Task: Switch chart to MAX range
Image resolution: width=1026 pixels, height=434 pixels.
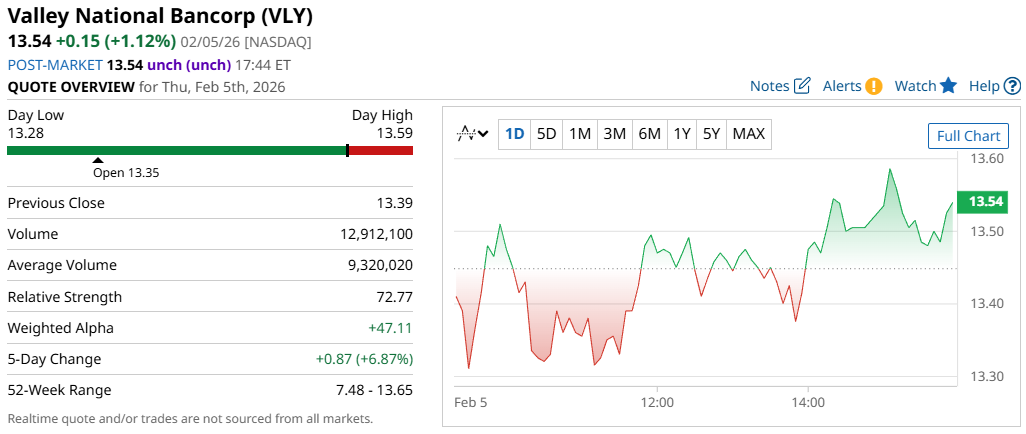Action: click(748, 133)
